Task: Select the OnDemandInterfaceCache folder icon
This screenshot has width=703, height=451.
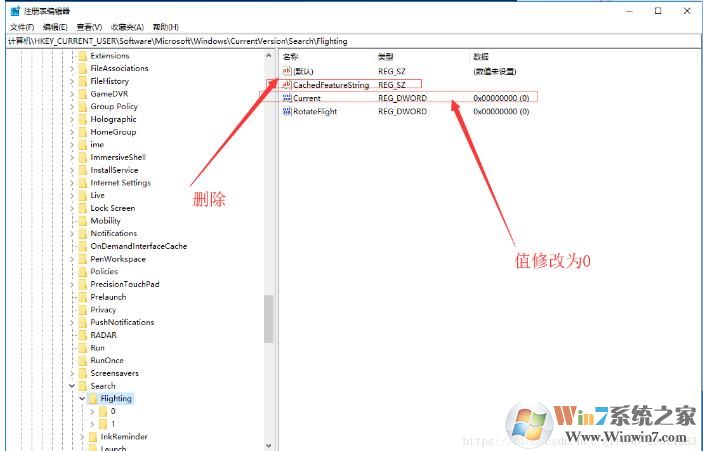Action: click(x=82, y=246)
